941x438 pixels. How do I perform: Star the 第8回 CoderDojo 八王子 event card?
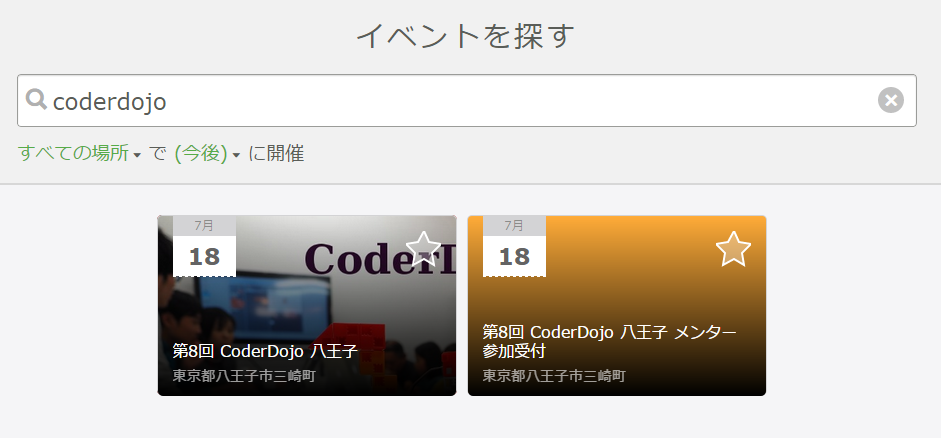click(423, 248)
